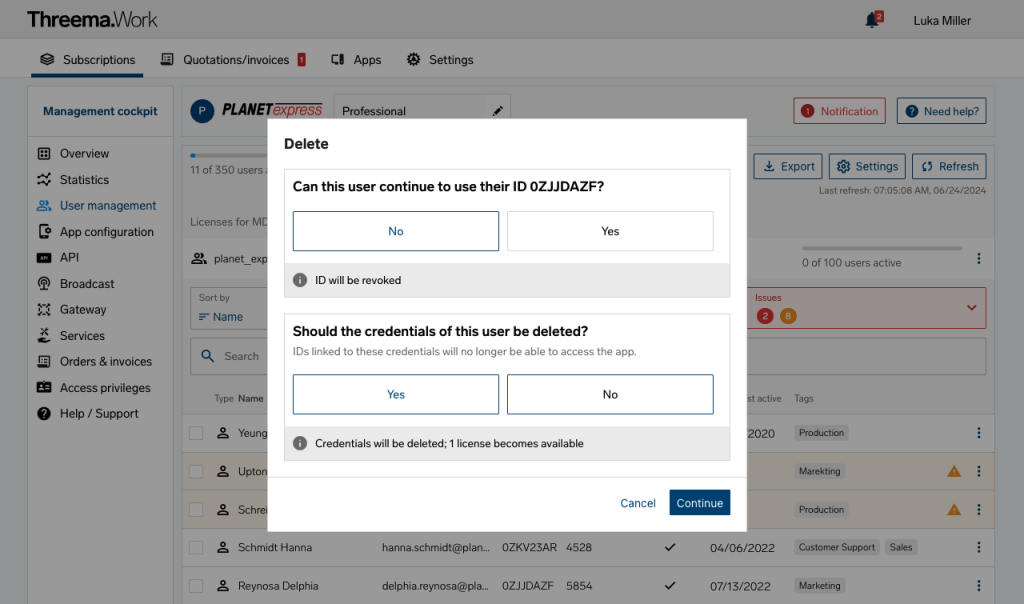
Task: Check the checkbox on Reynosa Delphia's row
Action: (197, 585)
